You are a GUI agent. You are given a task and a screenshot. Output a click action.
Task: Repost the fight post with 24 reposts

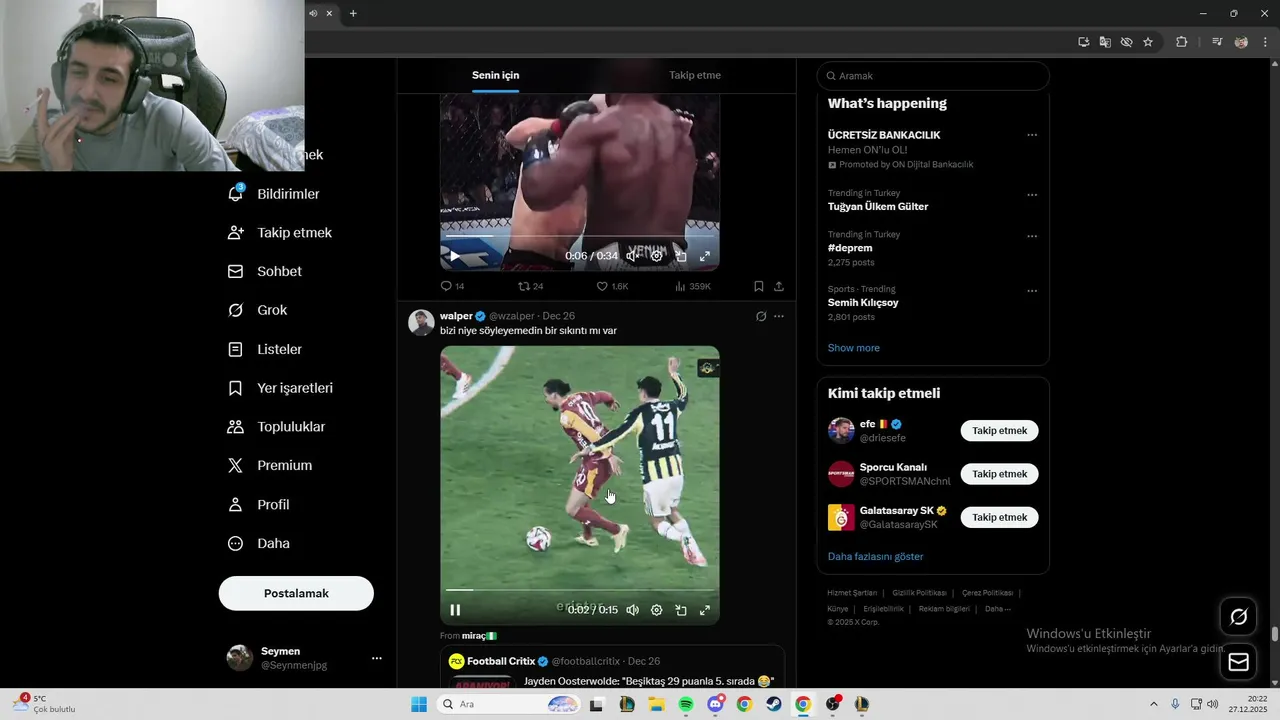[x=530, y=286]
